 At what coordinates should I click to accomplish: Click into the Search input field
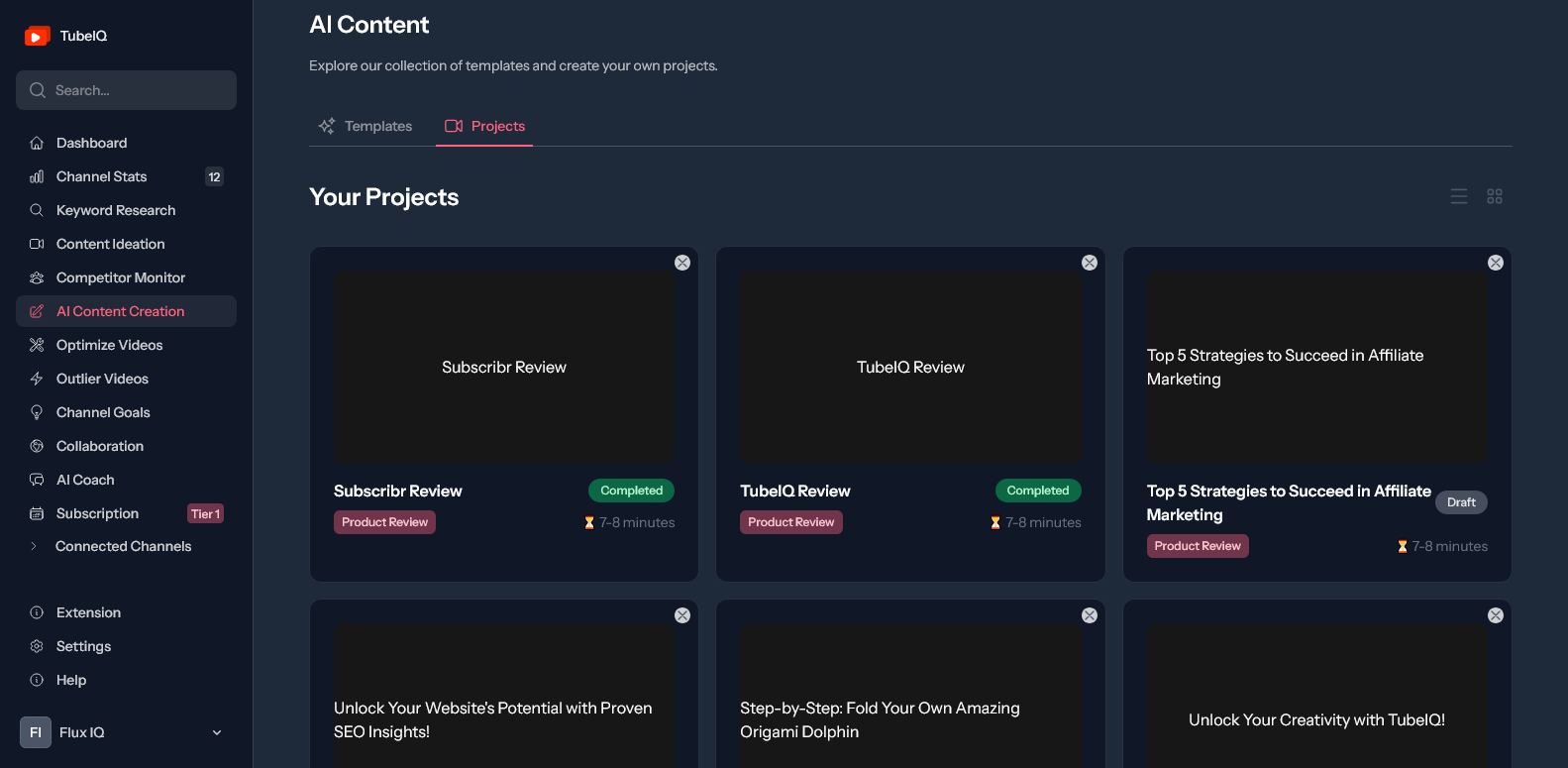126,90
